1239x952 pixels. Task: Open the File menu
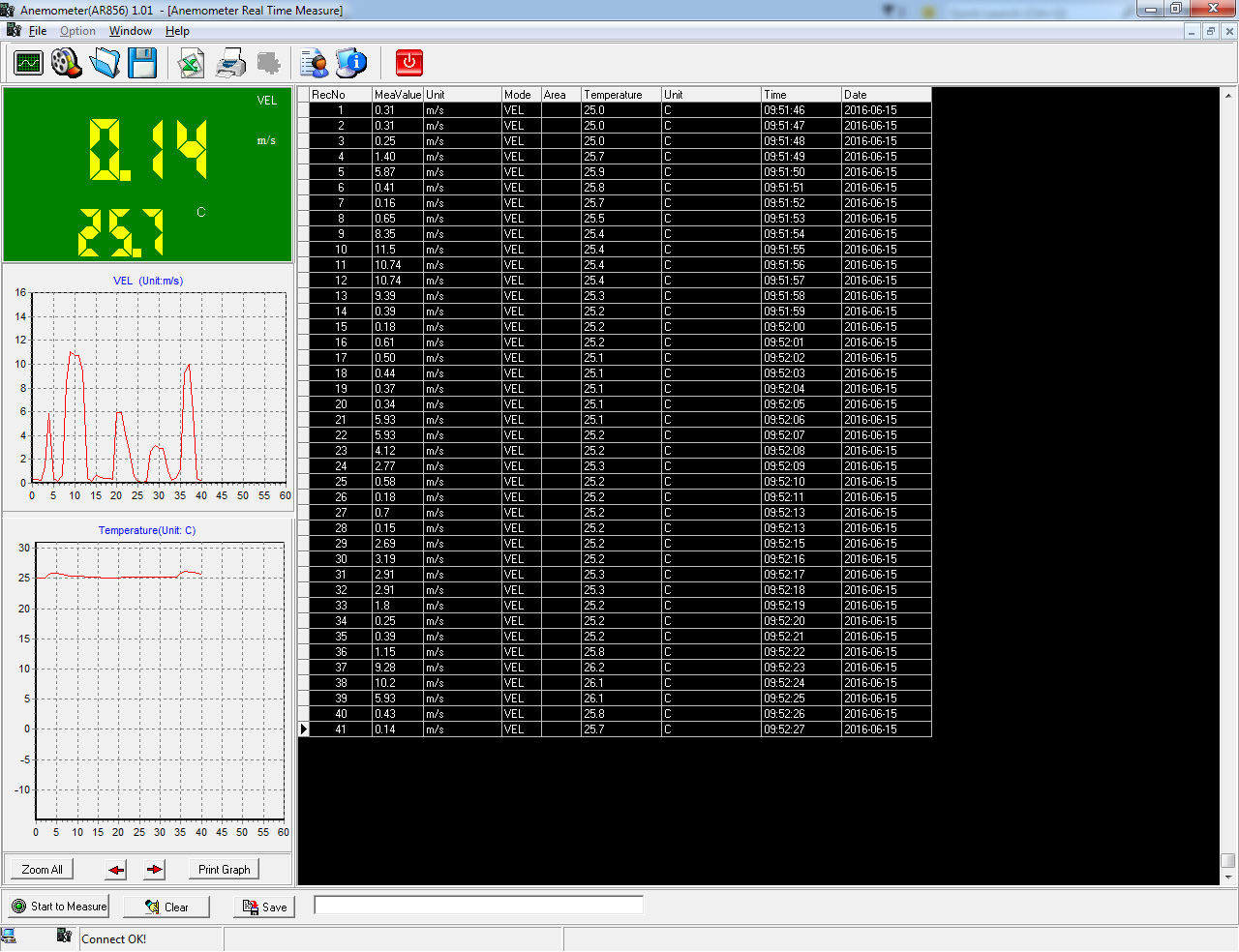pos(37,31)
